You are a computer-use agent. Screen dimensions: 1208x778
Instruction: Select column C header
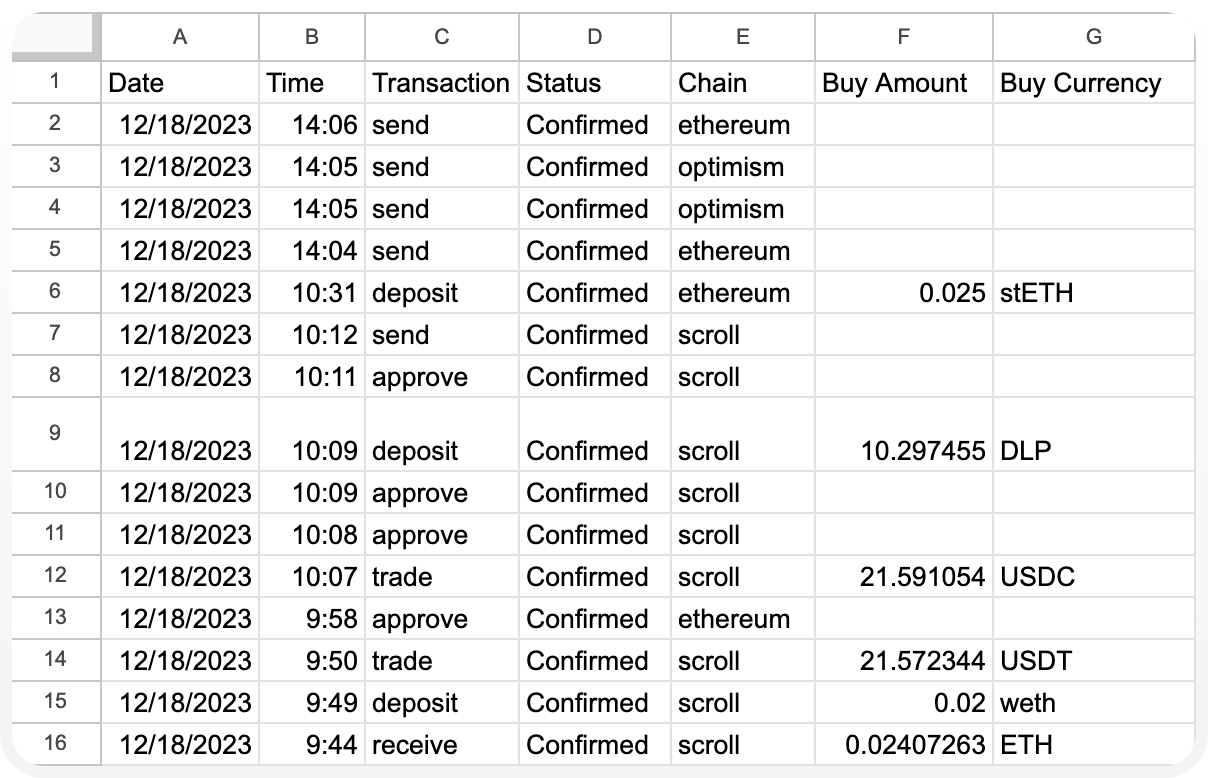point(441,36)
